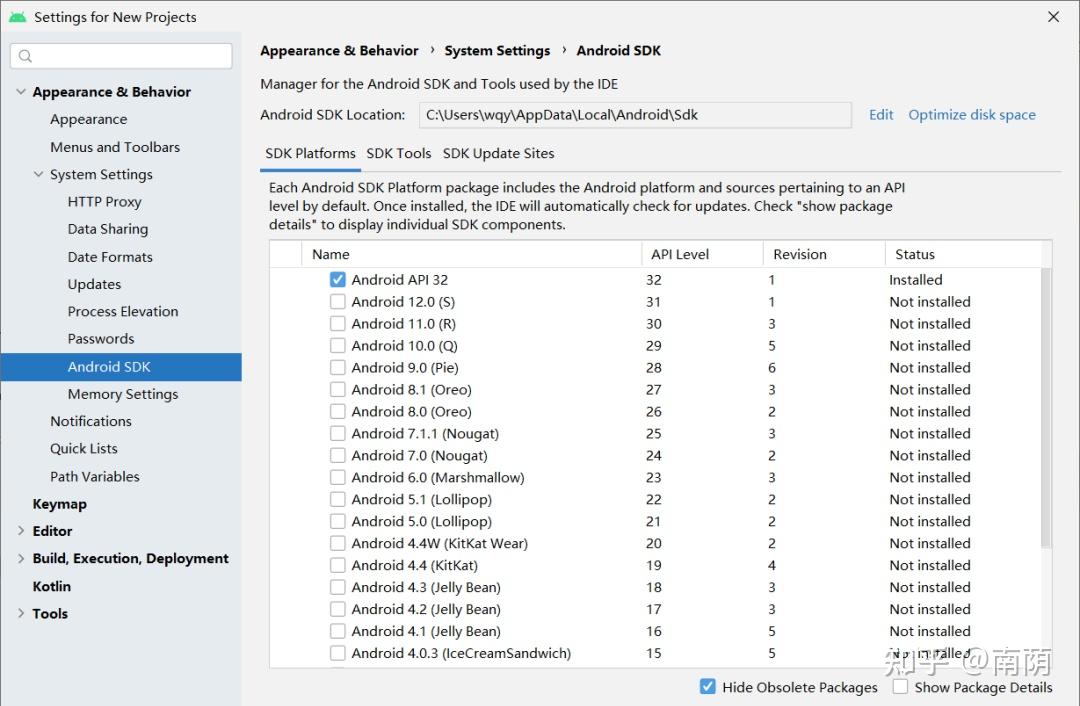
Task: Click the Android Studio logo icon
Action: (x=17, y=17)
